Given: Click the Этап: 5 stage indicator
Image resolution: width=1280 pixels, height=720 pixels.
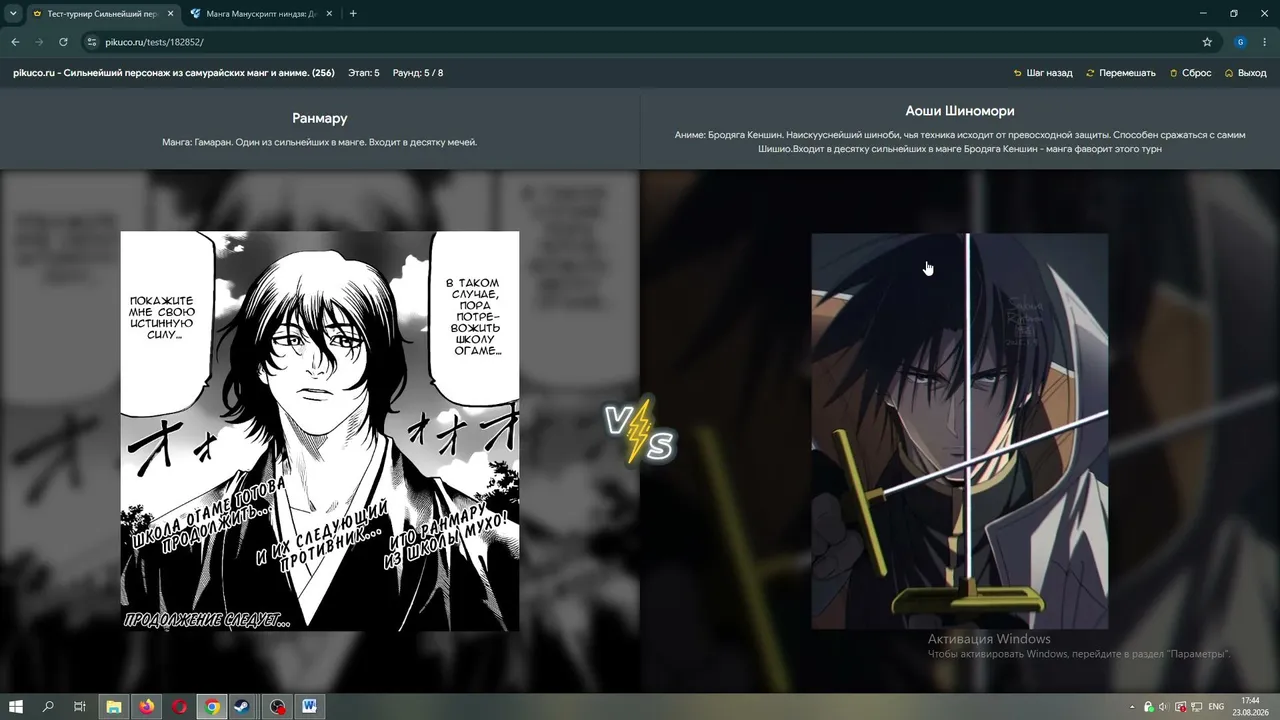Looking at the screenshot, I should (x=364, y=73).
